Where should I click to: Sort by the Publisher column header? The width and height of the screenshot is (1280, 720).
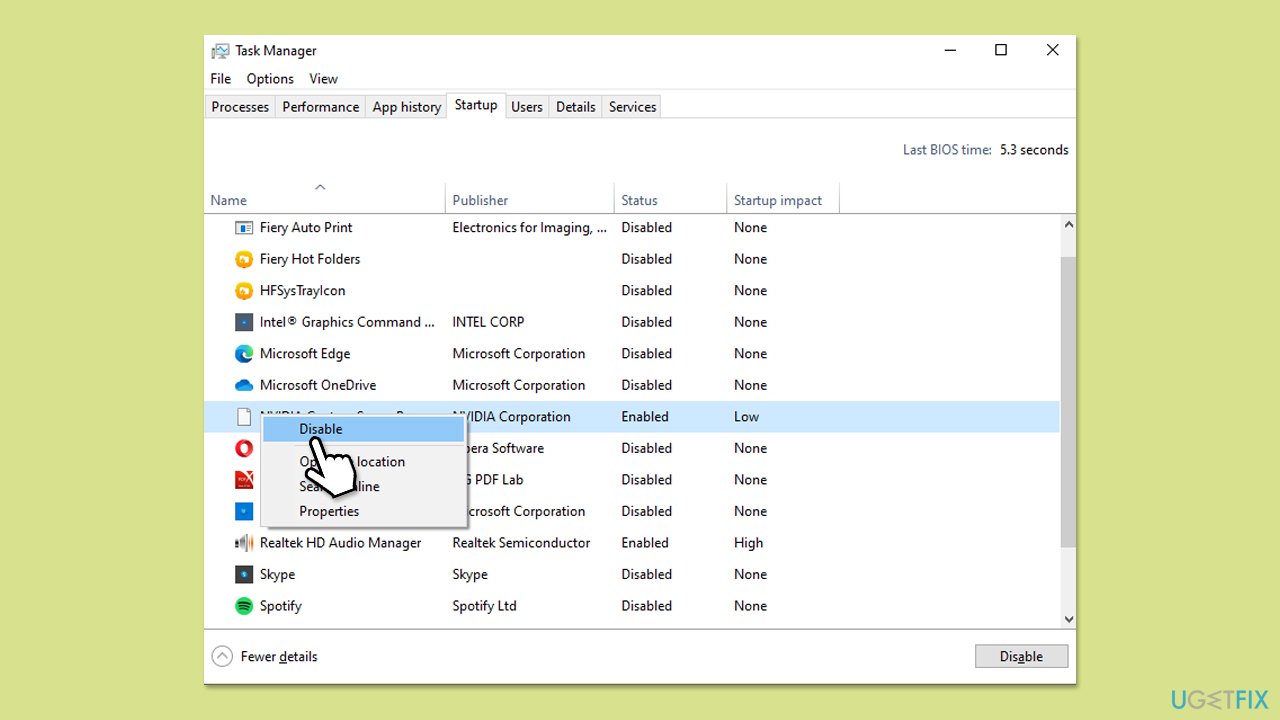530,198
